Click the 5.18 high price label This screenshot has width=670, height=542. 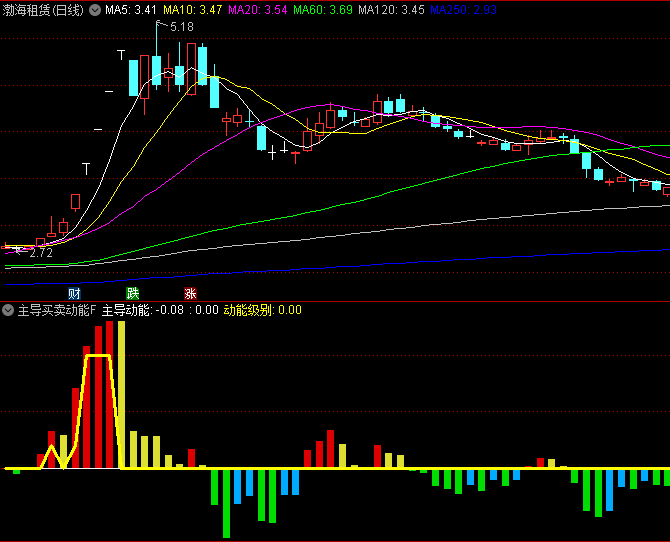182,27
